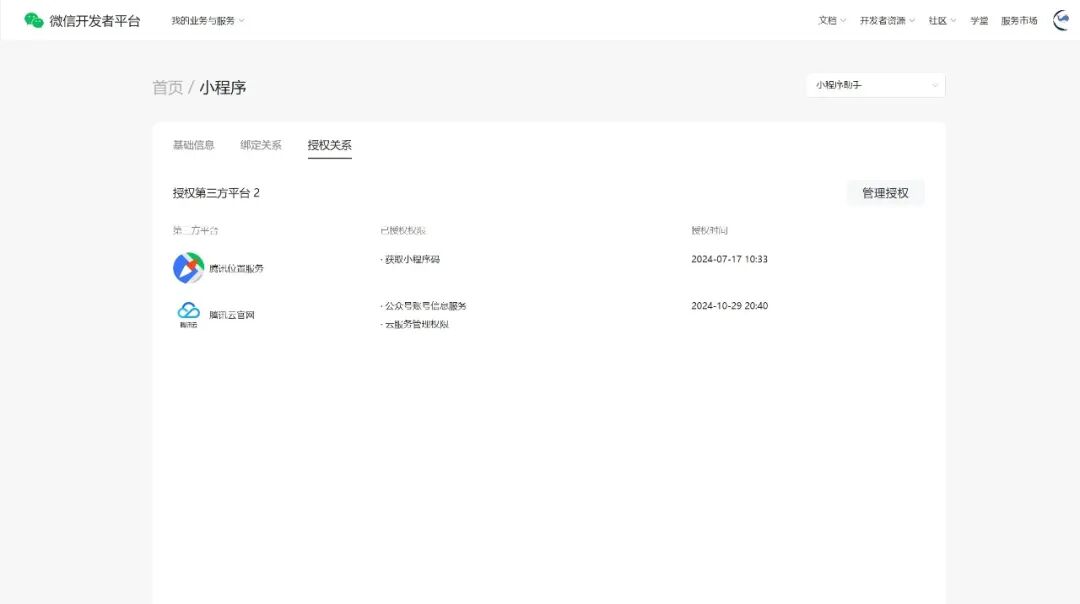Click the 腾讯位置服务 platform logo

coord(188,268)
